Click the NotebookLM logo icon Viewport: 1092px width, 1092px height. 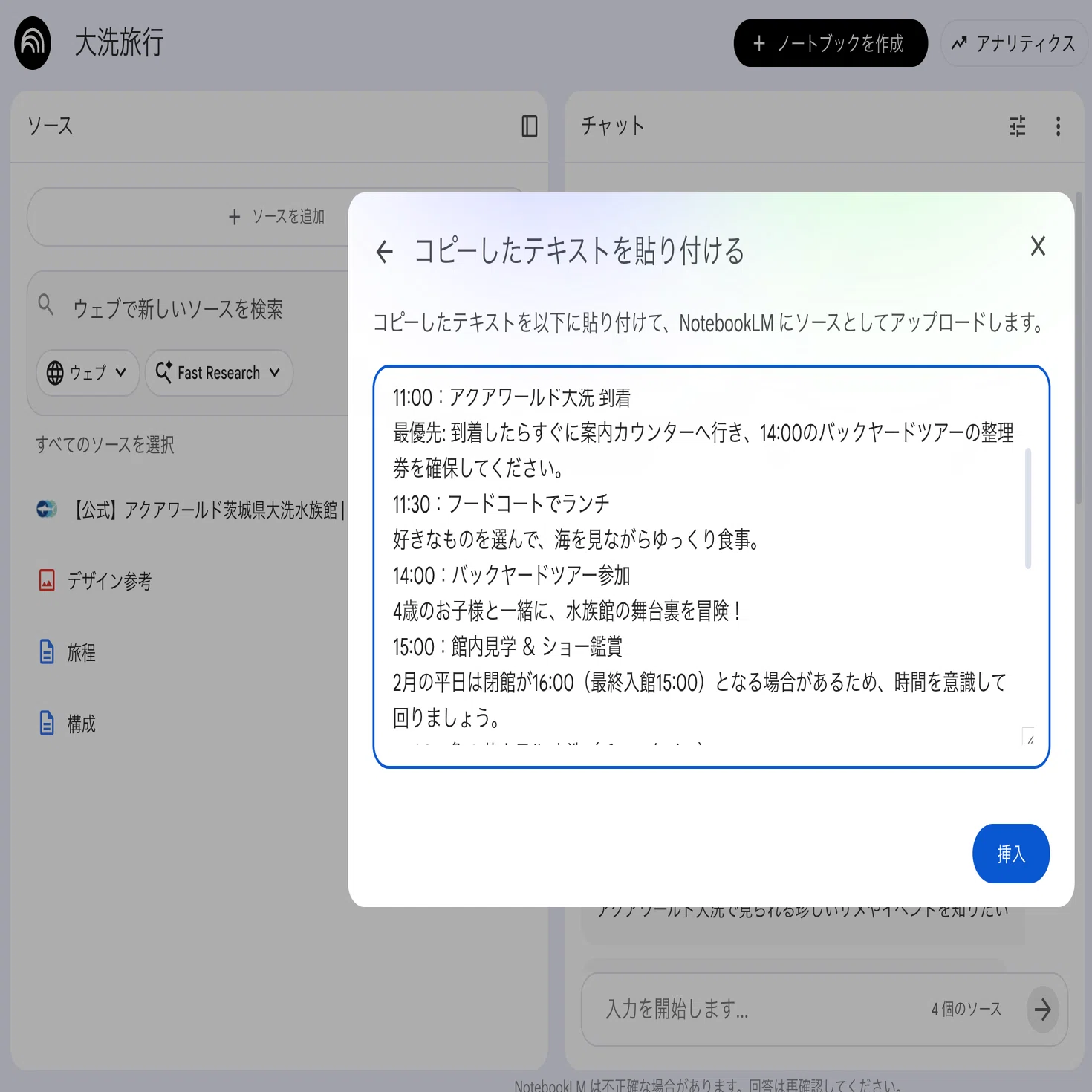(33, 43)
